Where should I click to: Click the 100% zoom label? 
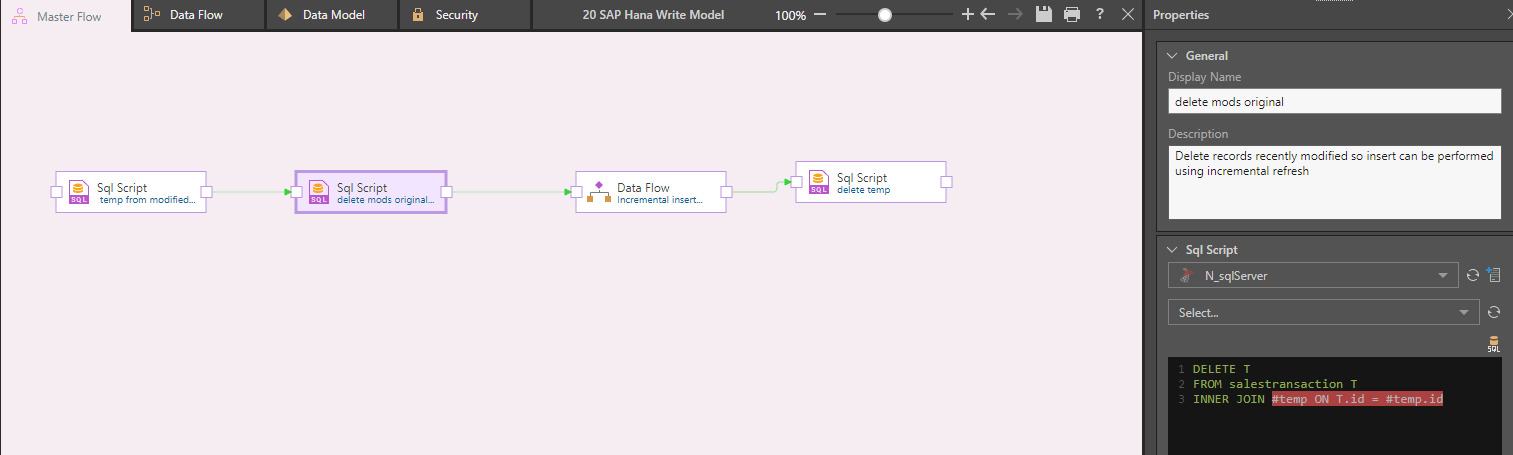coord(790,16)
